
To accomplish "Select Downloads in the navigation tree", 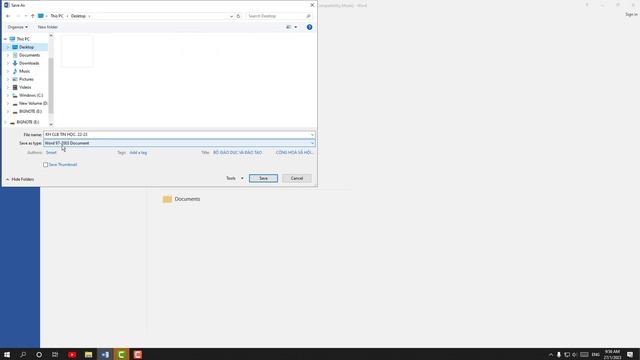I will (29, 63).
